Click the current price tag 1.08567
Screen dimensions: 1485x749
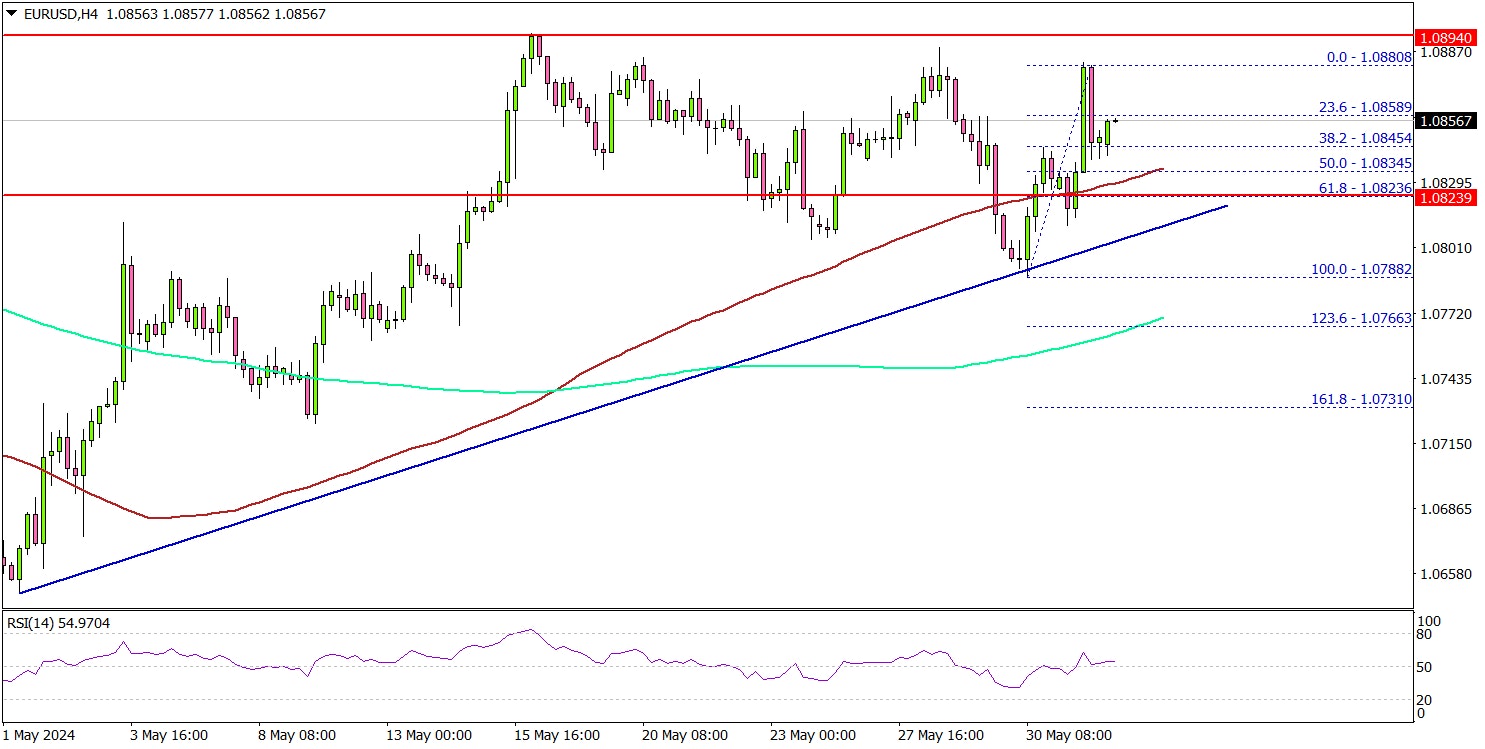click(1449, 121)
